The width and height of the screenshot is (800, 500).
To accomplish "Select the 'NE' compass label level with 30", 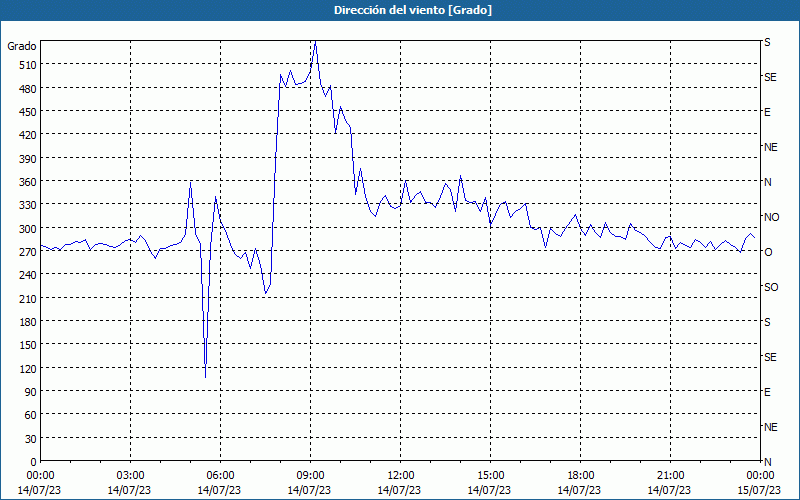I will [771, 427].
